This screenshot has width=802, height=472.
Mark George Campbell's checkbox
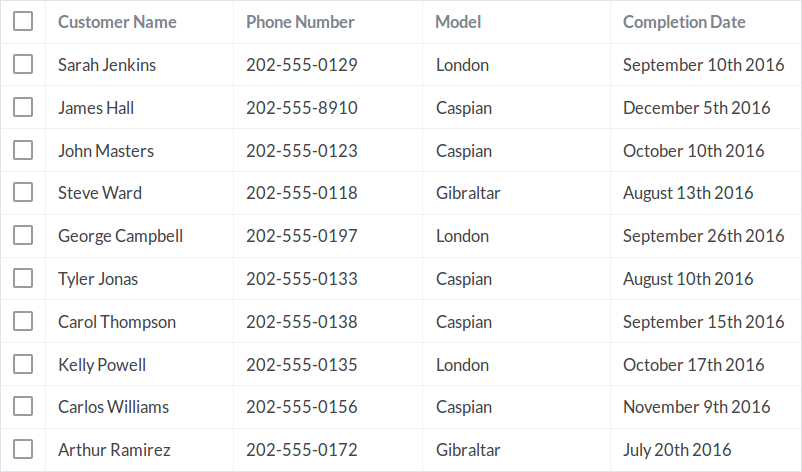coord(23,236)
